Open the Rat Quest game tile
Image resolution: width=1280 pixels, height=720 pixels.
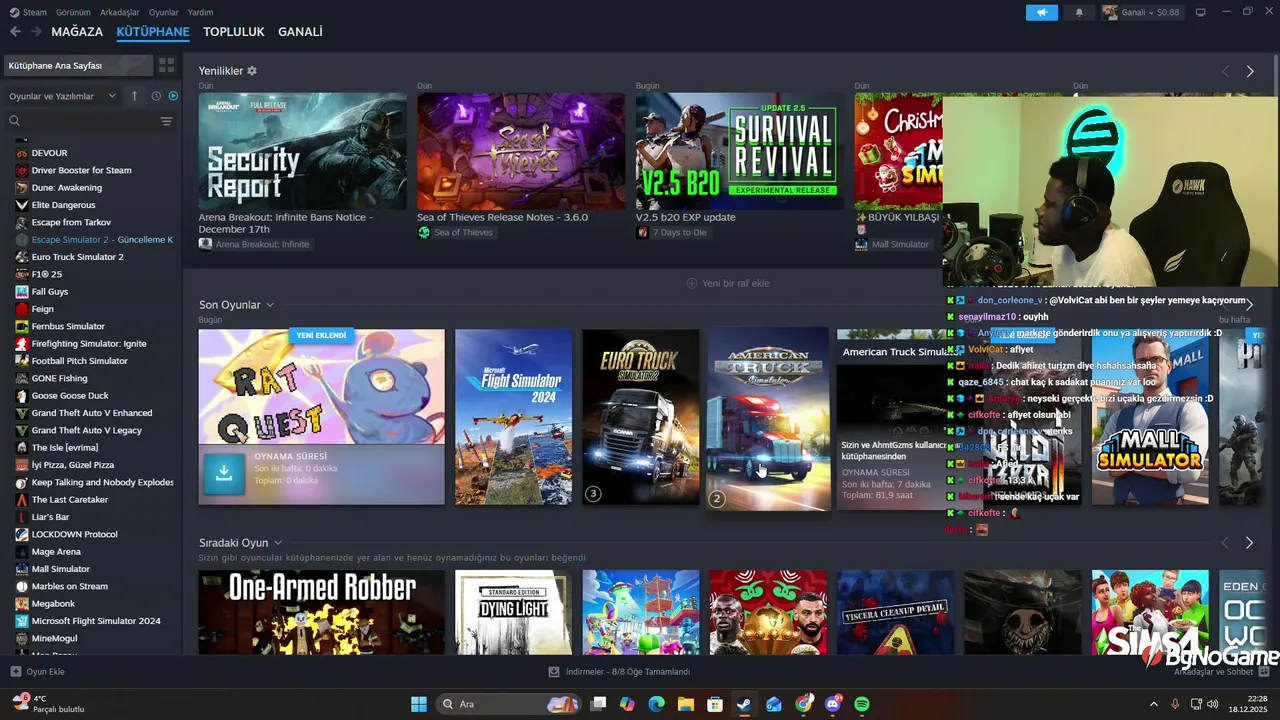(321, 387)
